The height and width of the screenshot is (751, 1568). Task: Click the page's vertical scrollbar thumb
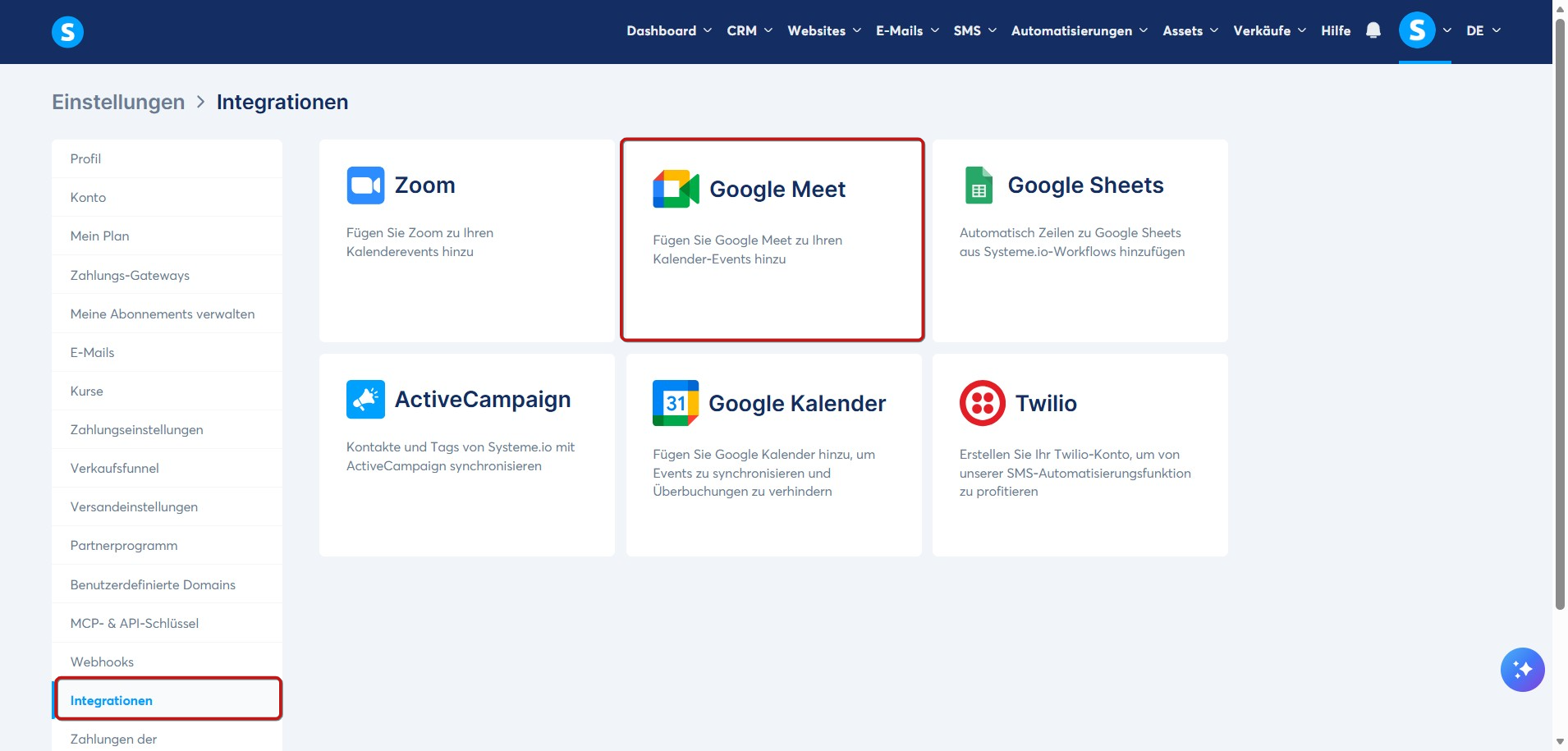tap(1560, 314)
